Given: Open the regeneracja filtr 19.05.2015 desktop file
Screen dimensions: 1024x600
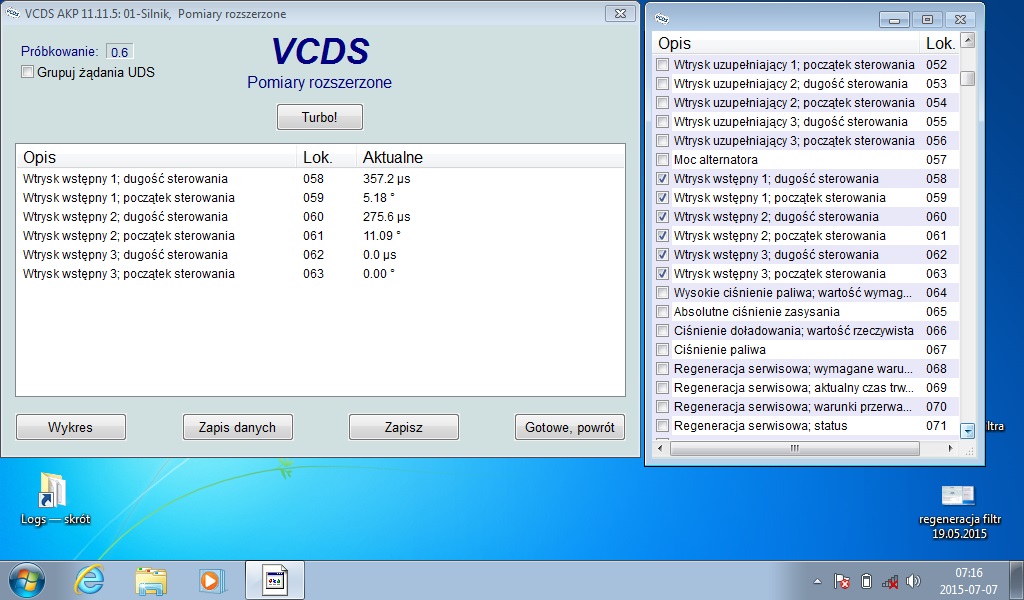Looking at the screenshot, I should pos(959,512).
